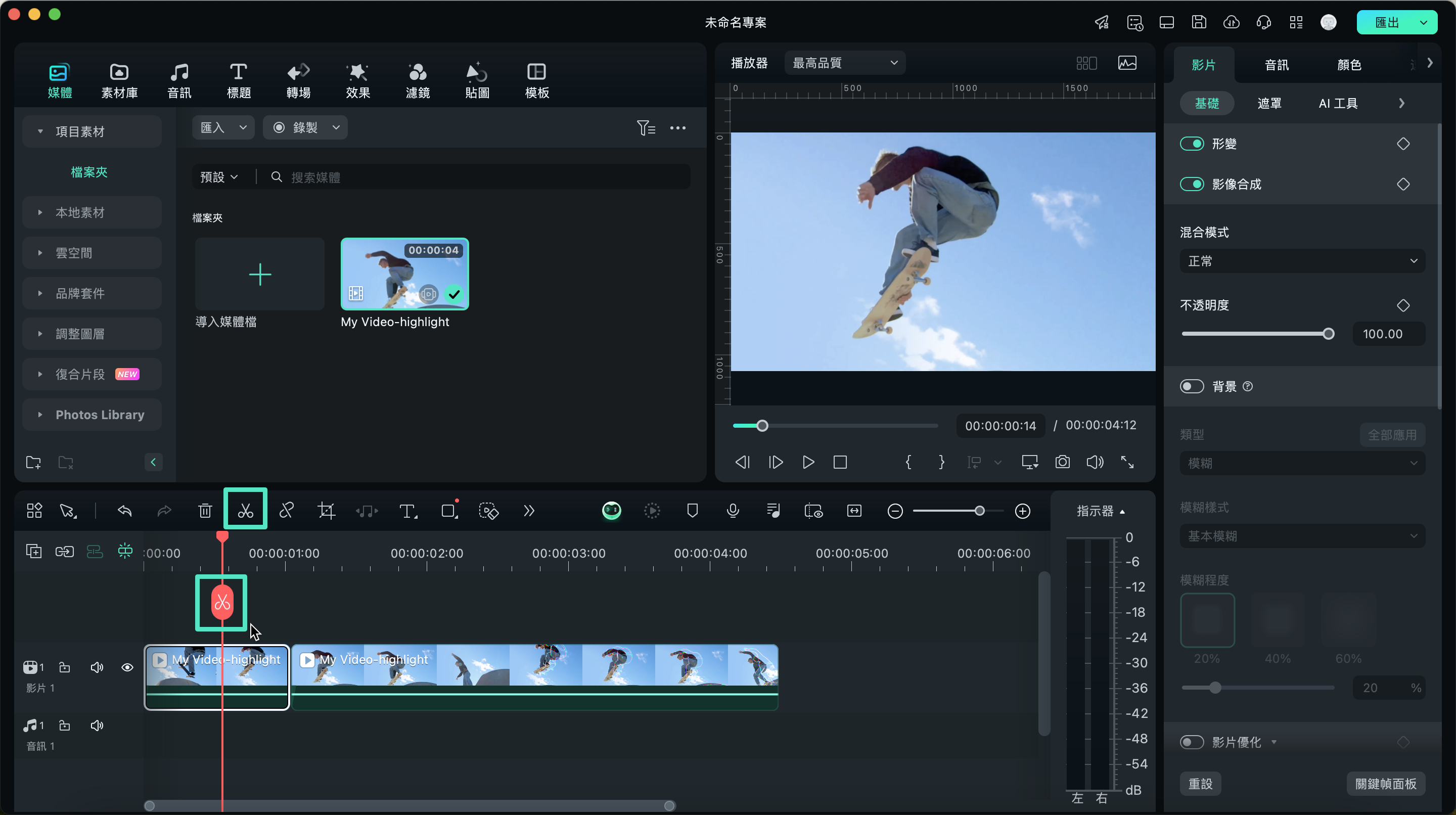The height and width of the screenshot is (815, 1456).
Task: Open the filter and sort icon in media panel
Action: coord(646,128)
